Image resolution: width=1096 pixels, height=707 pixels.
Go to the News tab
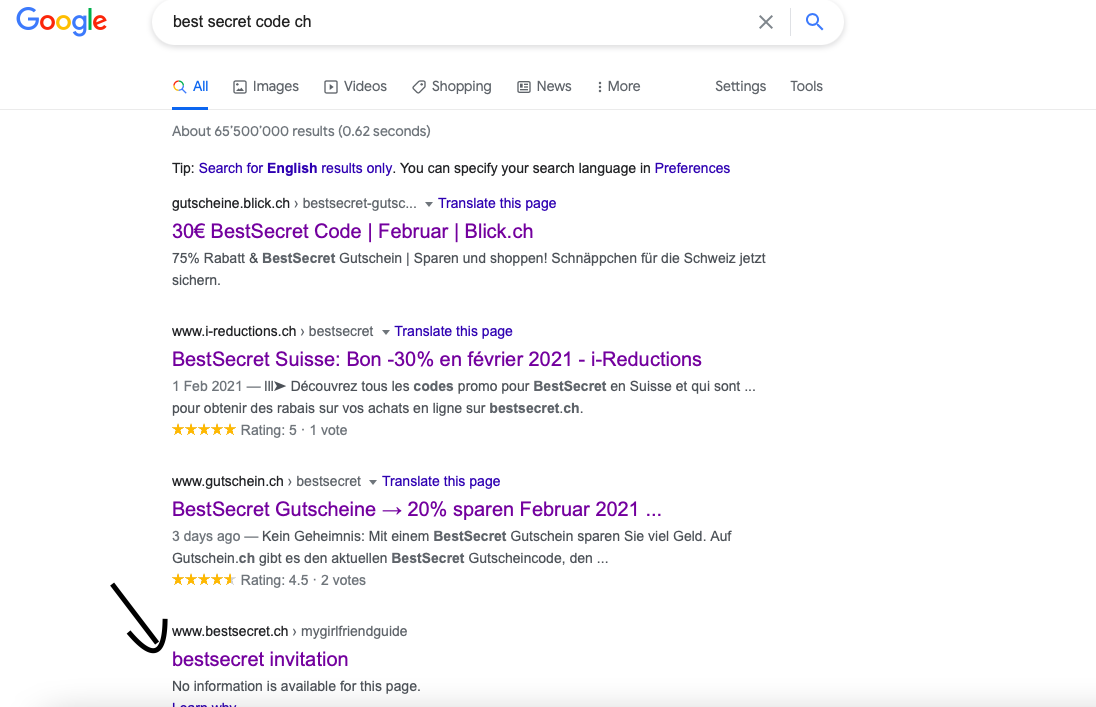point(544,87)
